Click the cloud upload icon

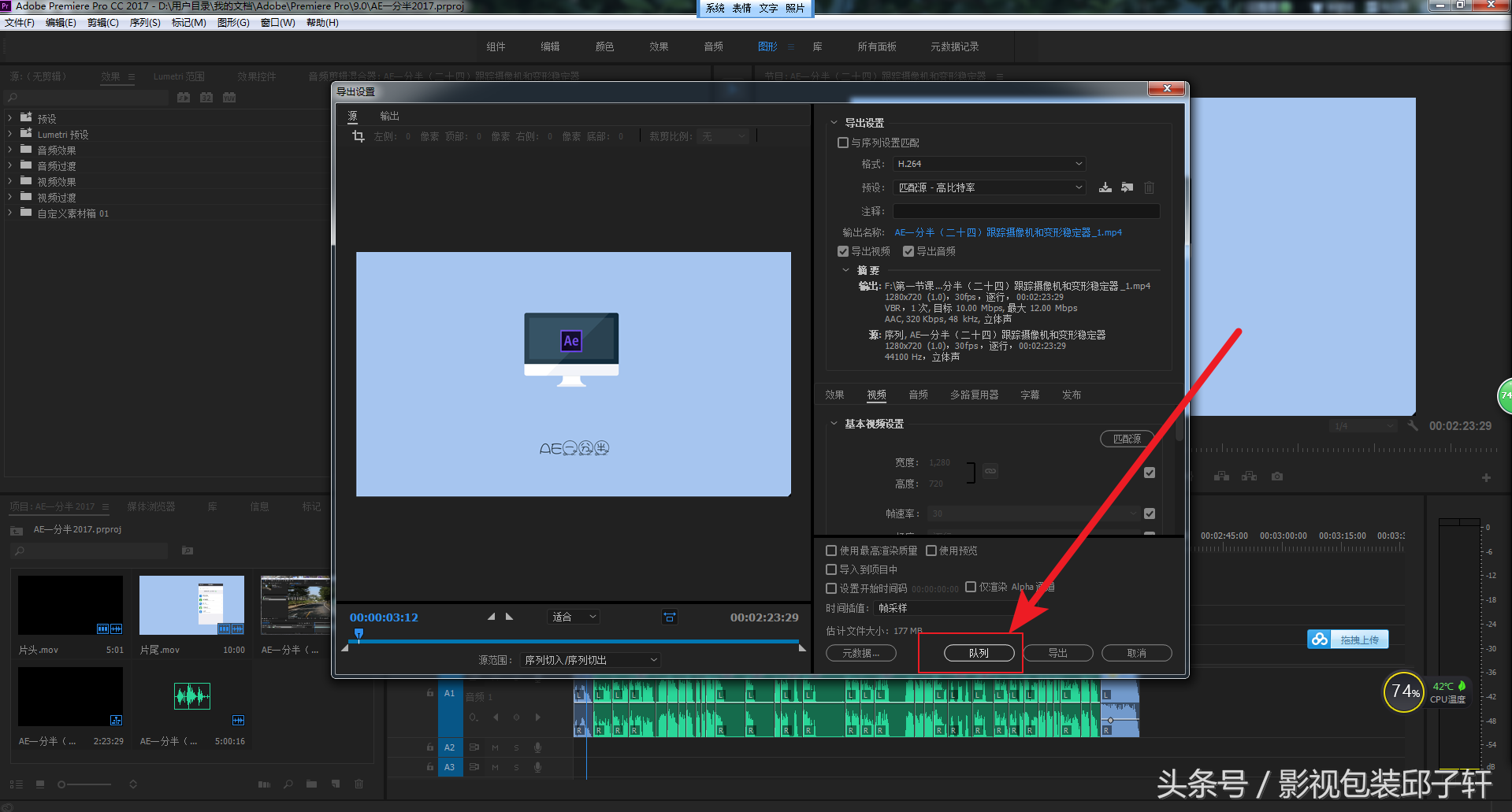tap(1320, 640)
